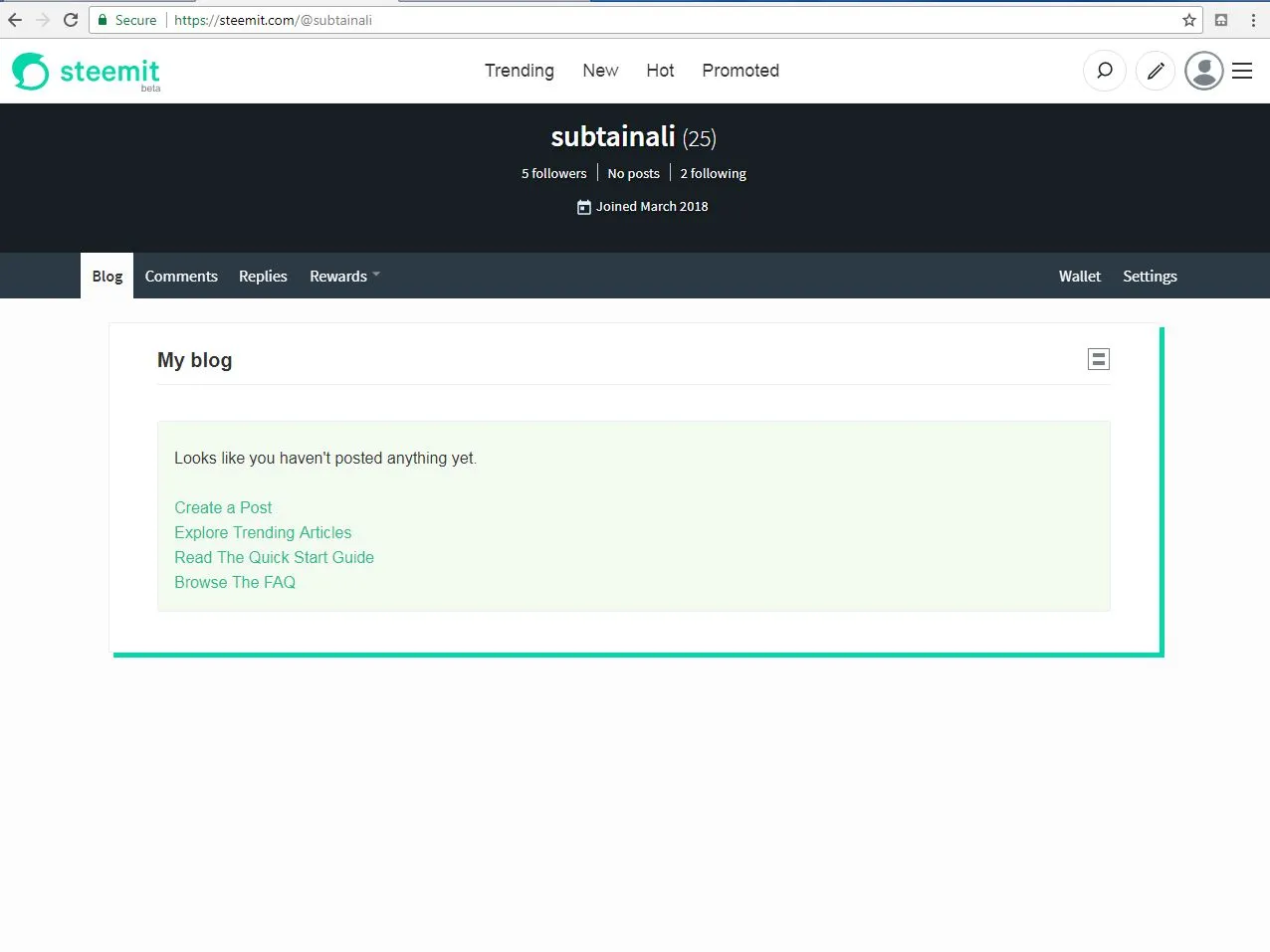Viewport: 1270px width, 952px height.
Task: Switch to the Replies tab
Action: (263, 277)
